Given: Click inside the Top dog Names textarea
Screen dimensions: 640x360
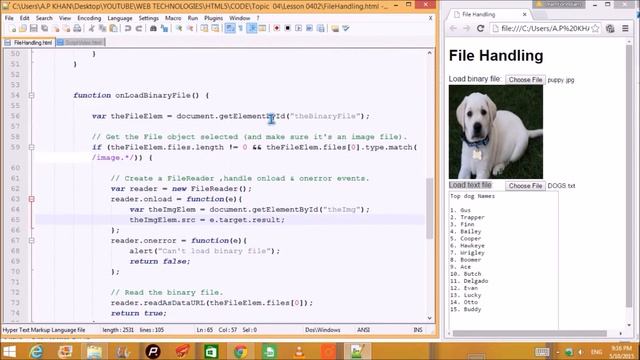Looking at the screenshot, I should (504, 260).
